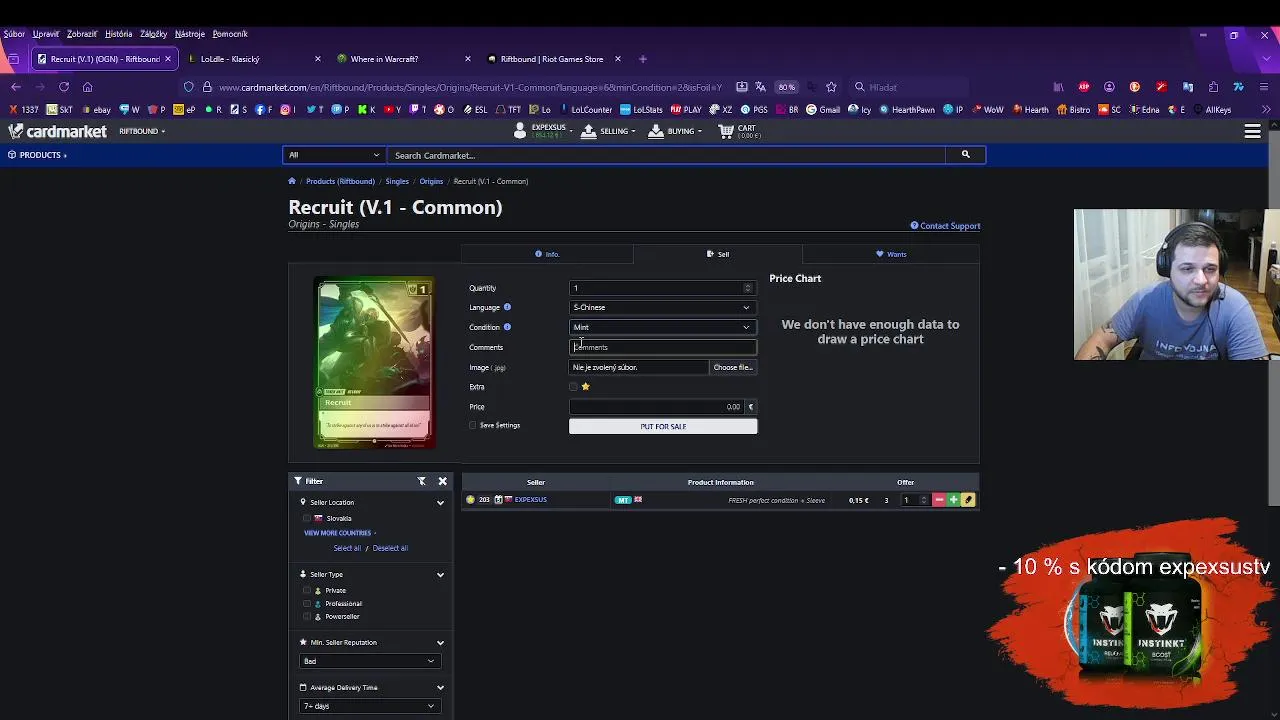Go back in browser history
Image resolution: width=1280 pixels, height=720 pixels.
coord(16,87)
